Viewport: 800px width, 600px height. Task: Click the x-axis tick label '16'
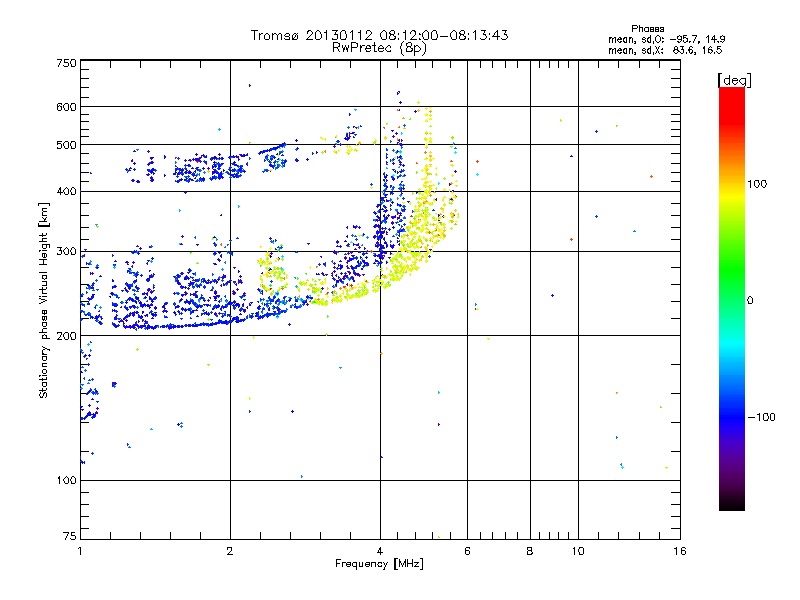tap(680, 551)
